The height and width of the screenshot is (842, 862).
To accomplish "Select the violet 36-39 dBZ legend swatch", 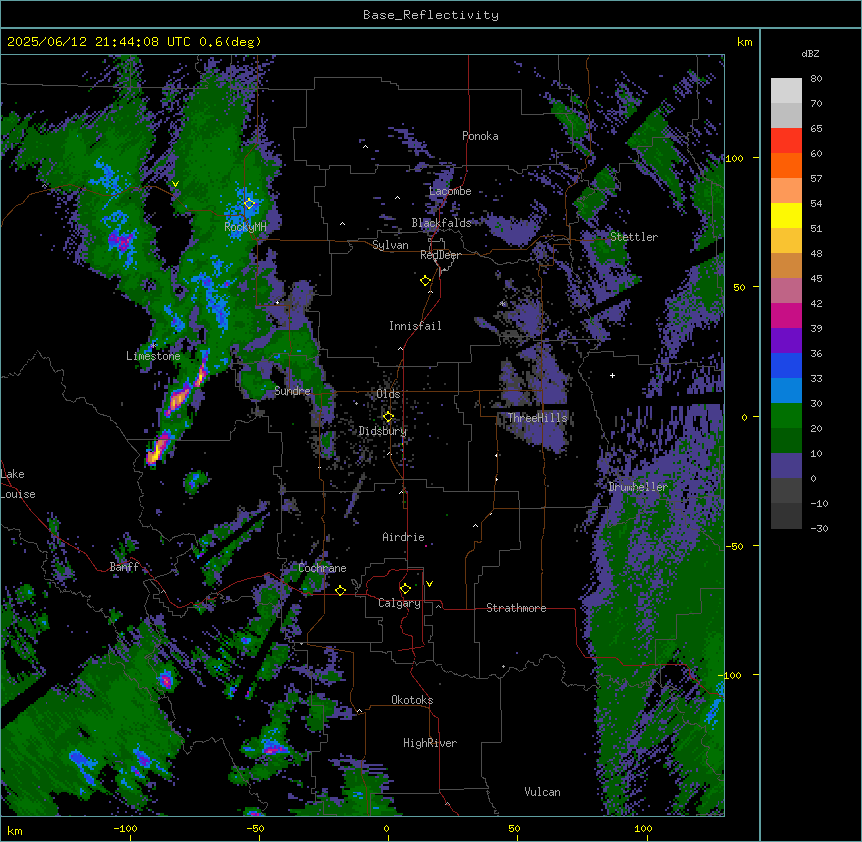I will coord(786,341).
